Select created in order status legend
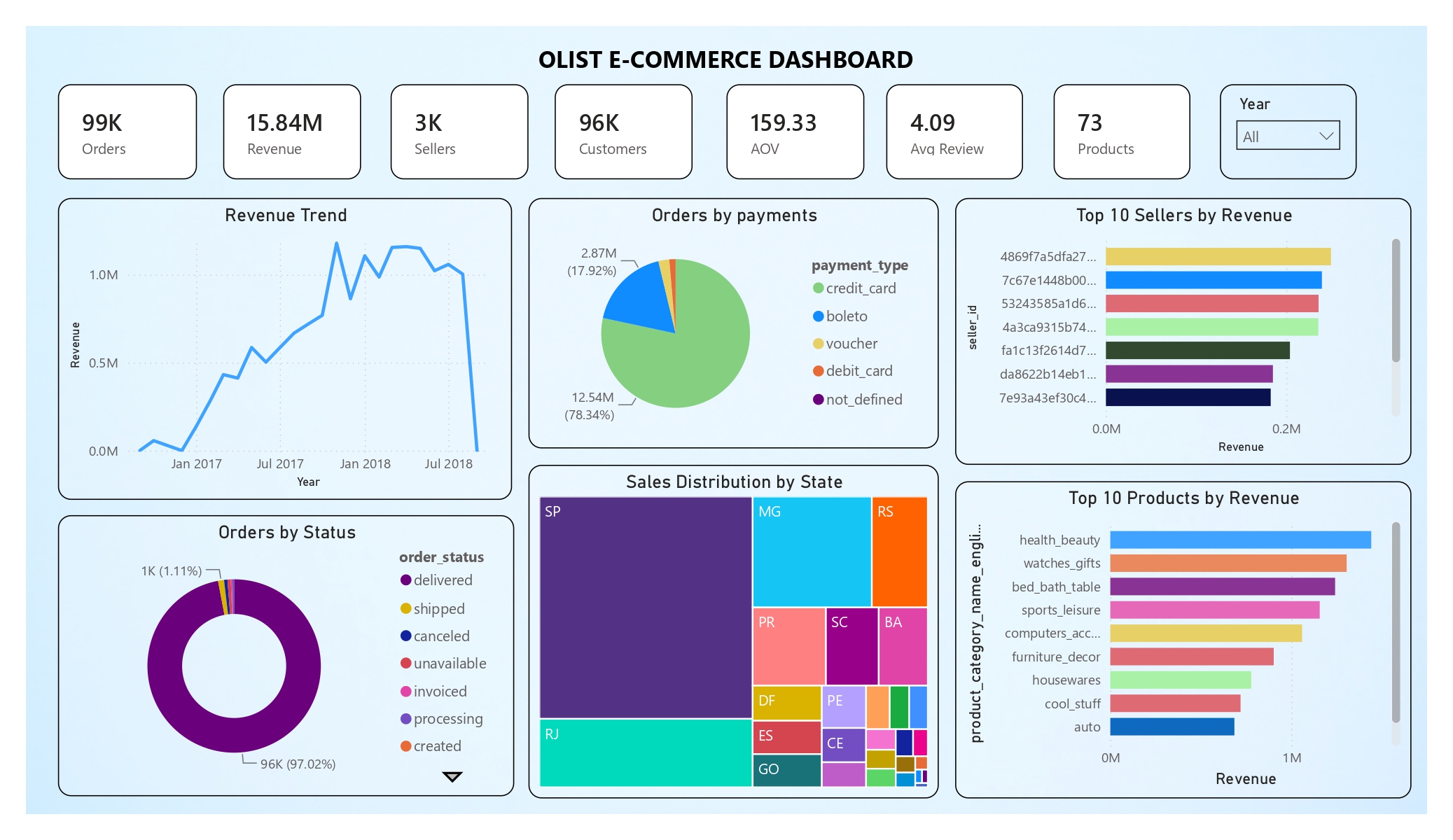Screen dimensions: 1453x840 (x=431, y=745)
